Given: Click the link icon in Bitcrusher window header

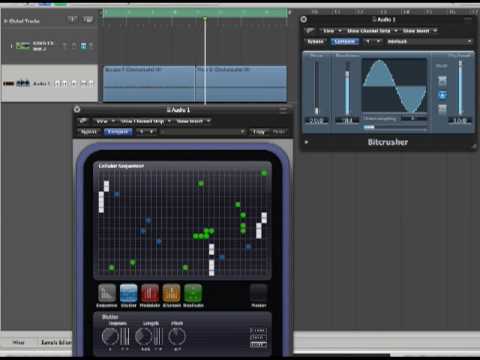Looking at the screenshot, I should 310,31.
